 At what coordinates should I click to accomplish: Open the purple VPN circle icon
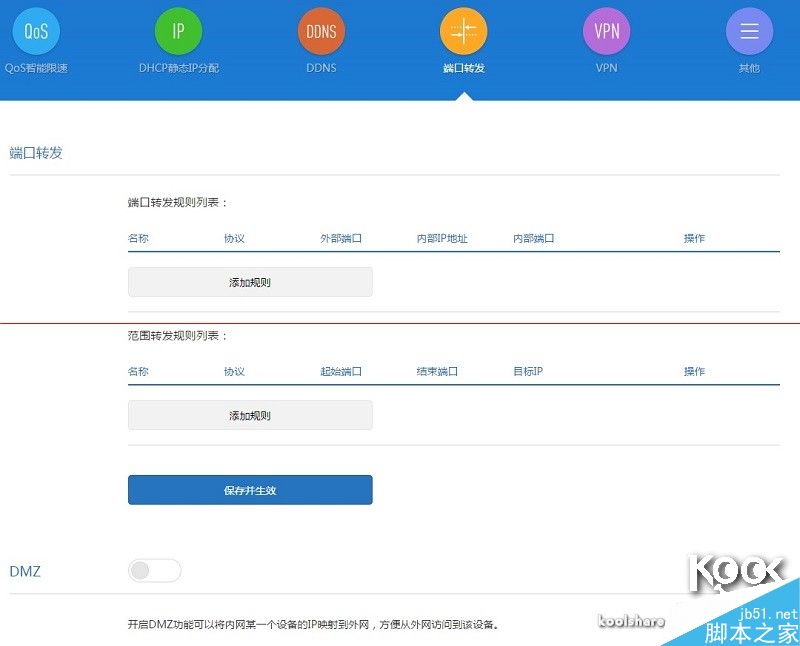[x=607, y=31]
